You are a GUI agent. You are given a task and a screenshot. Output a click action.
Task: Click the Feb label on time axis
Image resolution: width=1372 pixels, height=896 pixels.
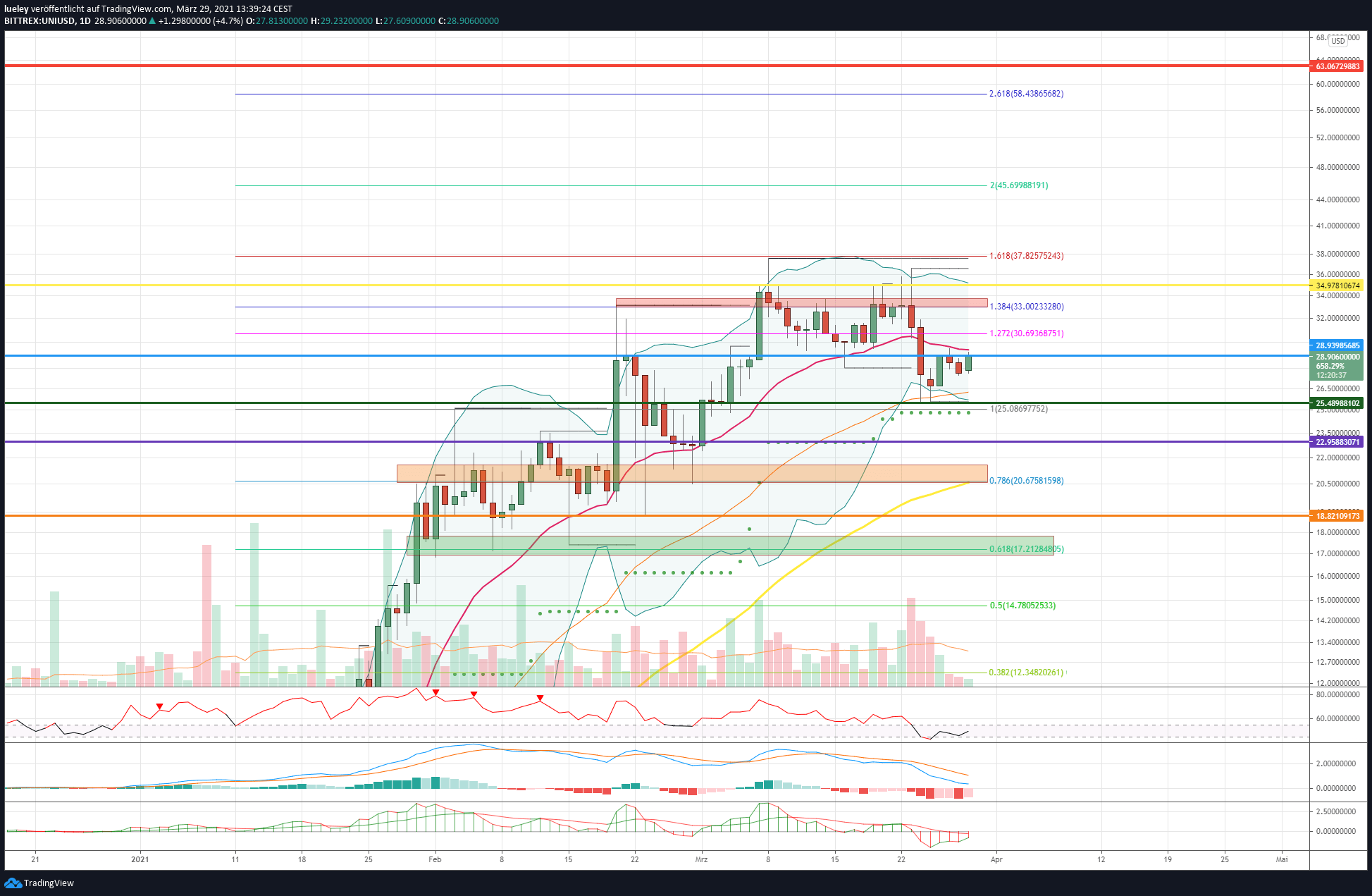click(435, 859)
